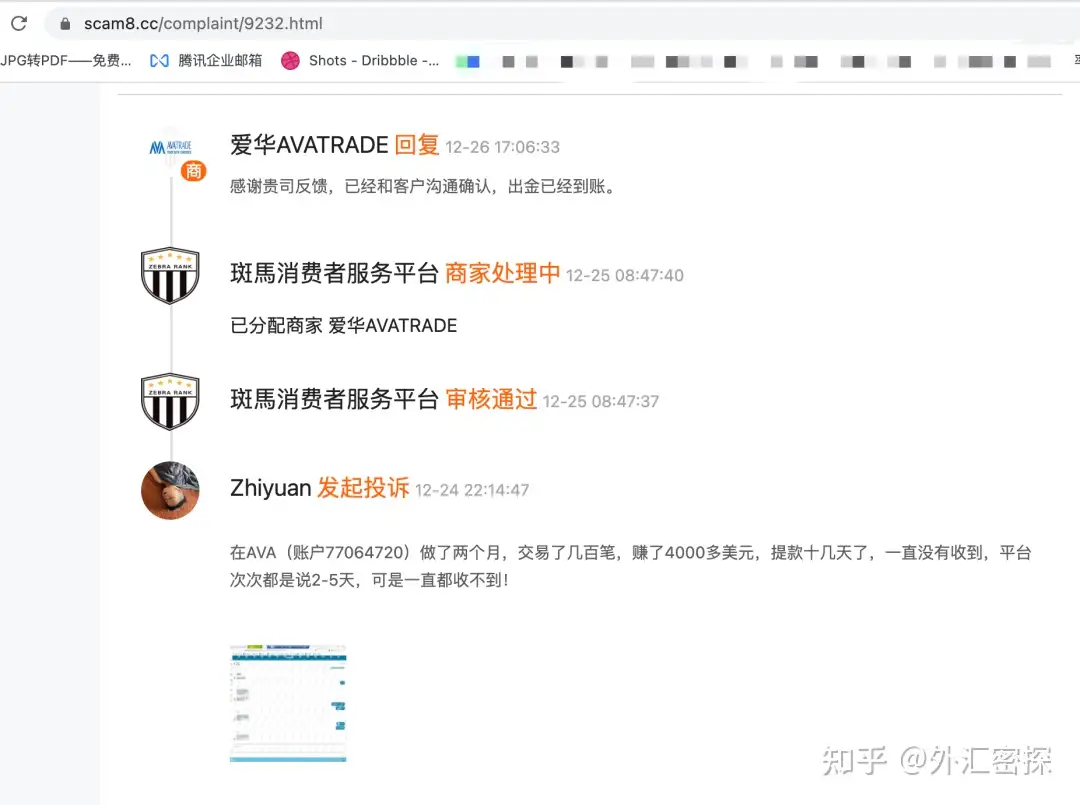Click the lock icon in address bar
The image size is (1080, 805).
65,24
